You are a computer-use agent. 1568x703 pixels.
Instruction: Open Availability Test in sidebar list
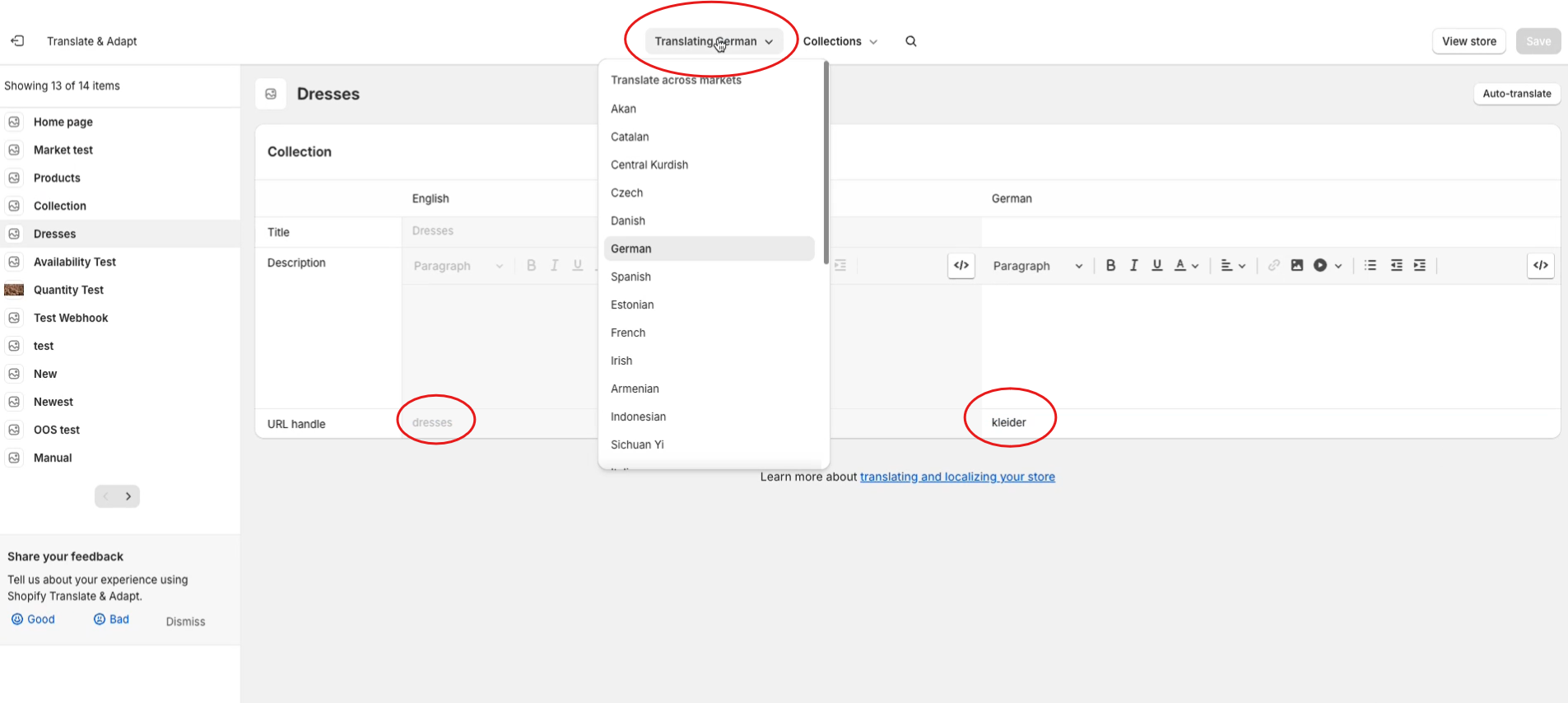pos(120,262)
